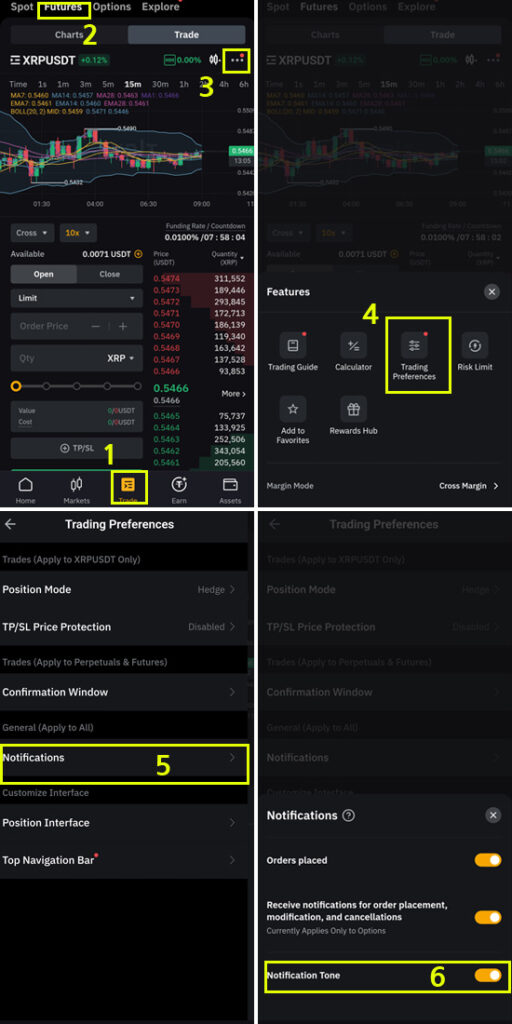The height and width of the screenshot is (1024, 512).
Task: Click the TP/SL button
Action: (x=76, y=449)
